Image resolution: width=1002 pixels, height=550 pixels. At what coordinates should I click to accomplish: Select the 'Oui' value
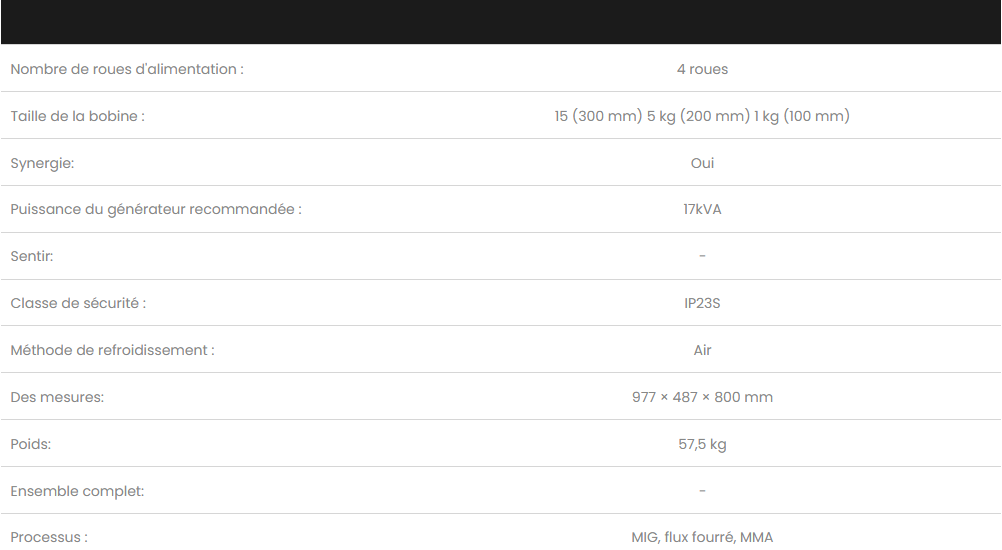[x=702, y=163]
